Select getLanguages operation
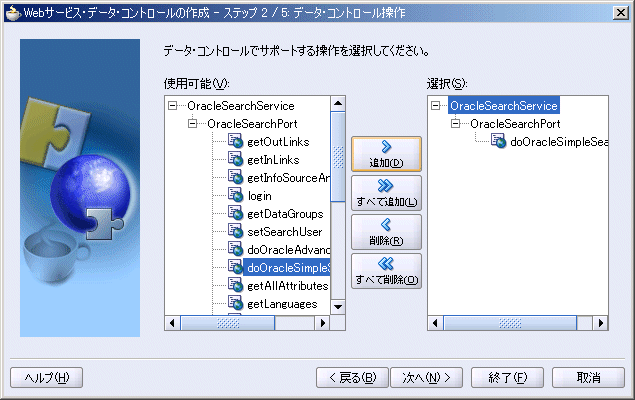635x400 pixels. click(282, 304)
